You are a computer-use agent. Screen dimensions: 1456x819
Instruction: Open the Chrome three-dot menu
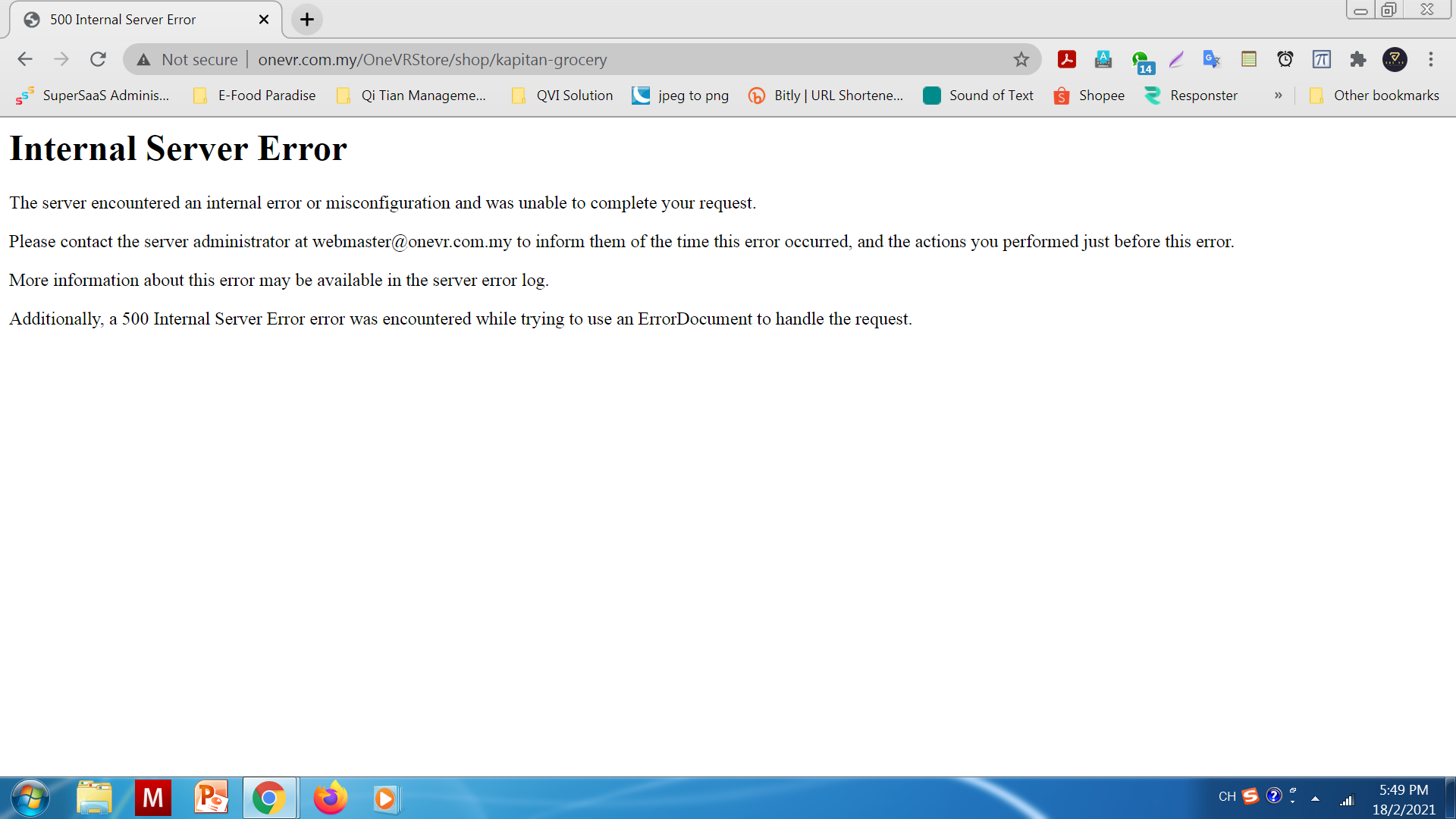(1430, 59)
